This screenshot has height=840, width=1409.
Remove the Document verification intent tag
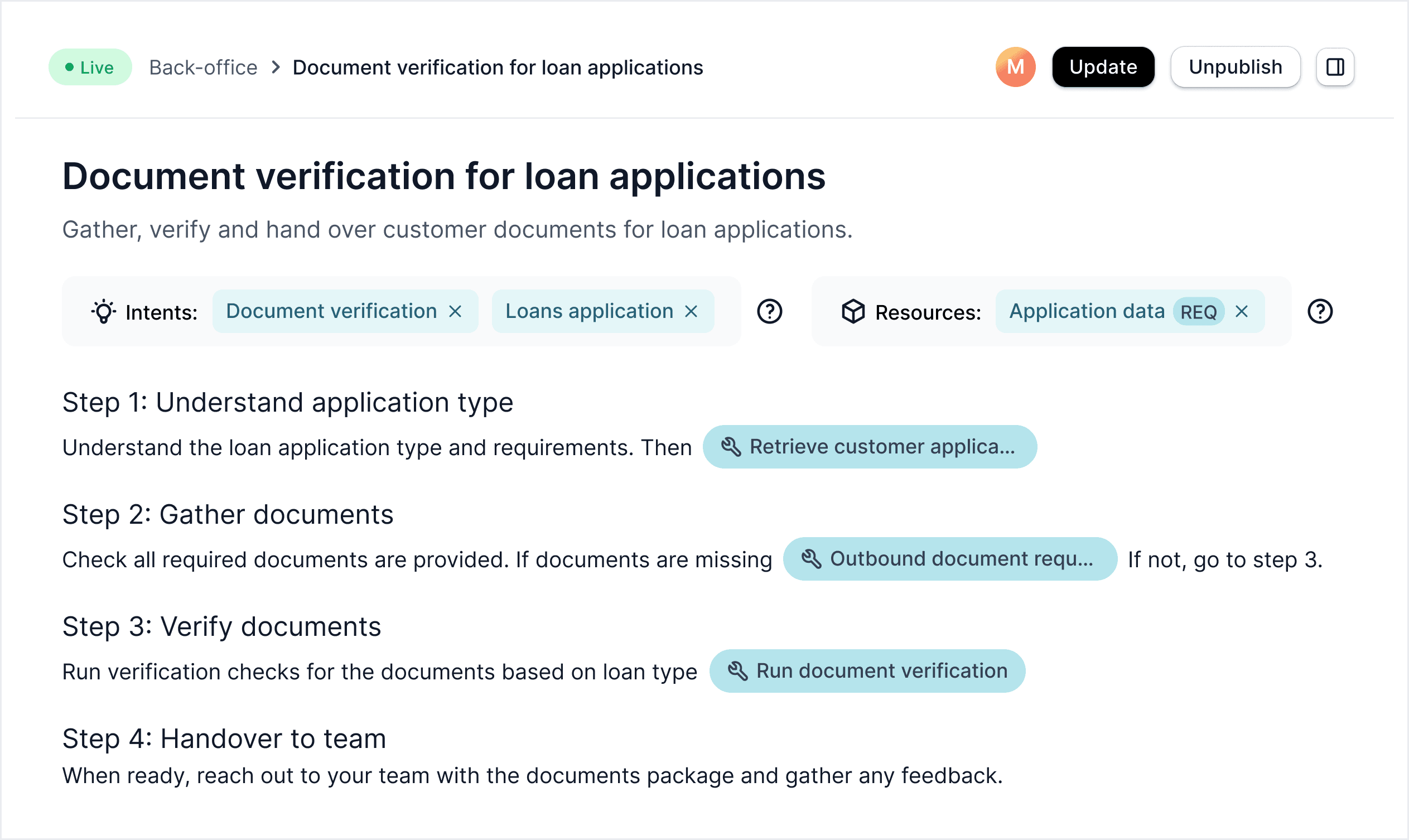point(456,311)
